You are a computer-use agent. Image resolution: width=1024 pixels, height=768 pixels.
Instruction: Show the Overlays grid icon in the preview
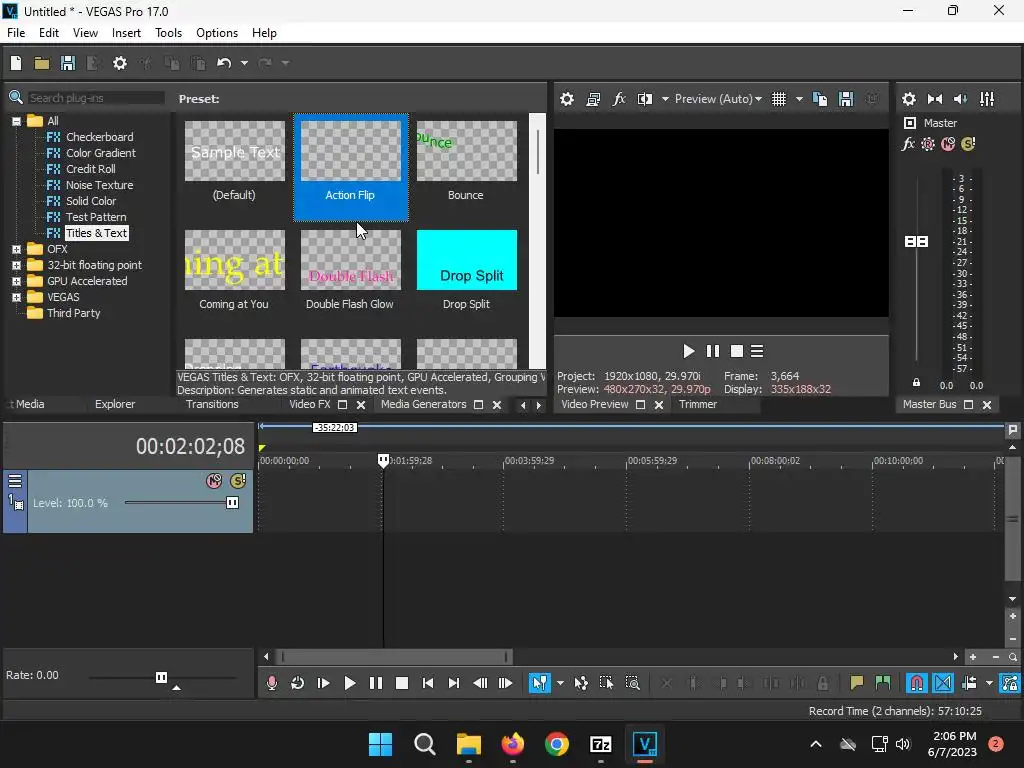[779, 99]
